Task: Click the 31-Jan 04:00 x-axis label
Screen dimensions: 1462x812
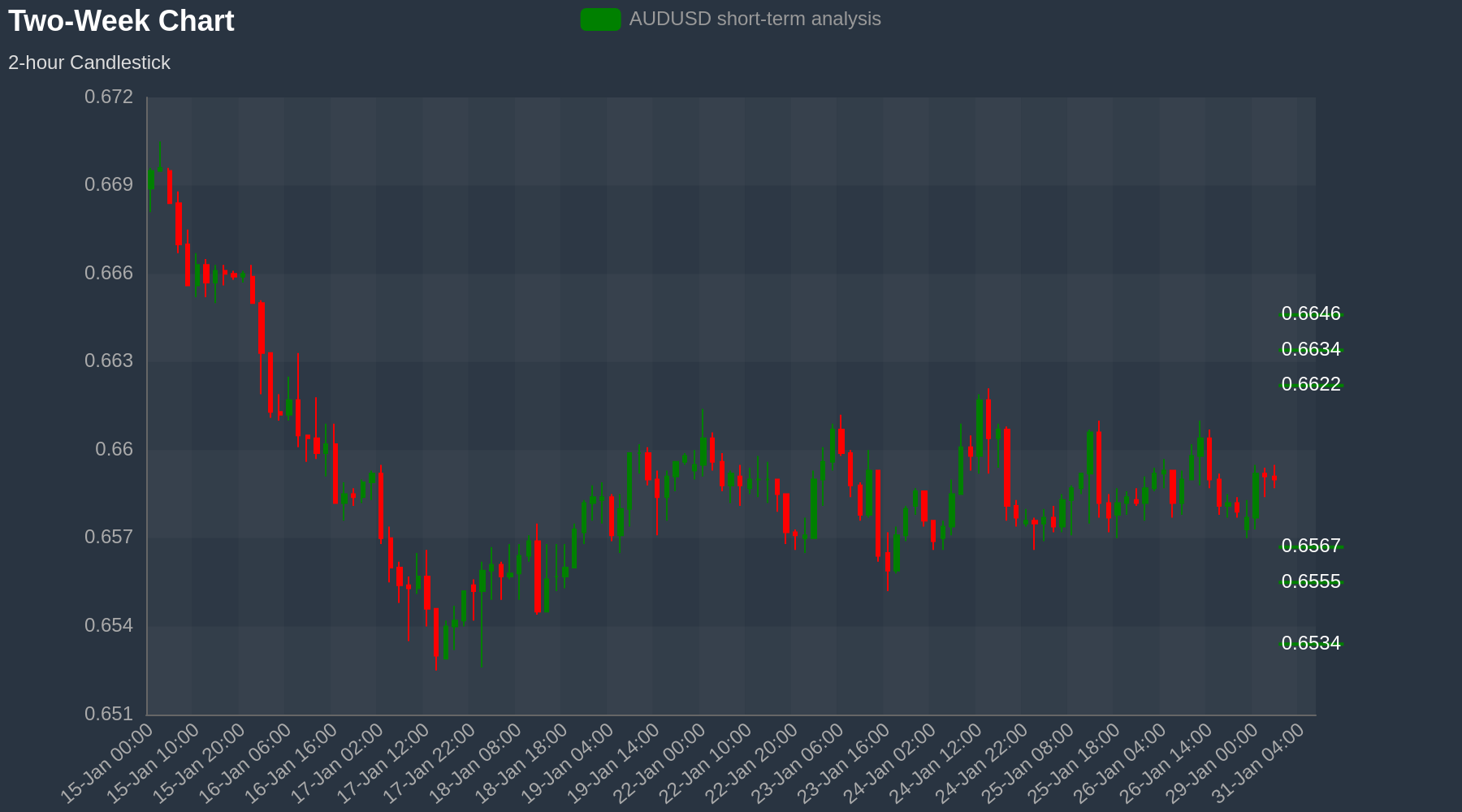Action: (1258, 763)
